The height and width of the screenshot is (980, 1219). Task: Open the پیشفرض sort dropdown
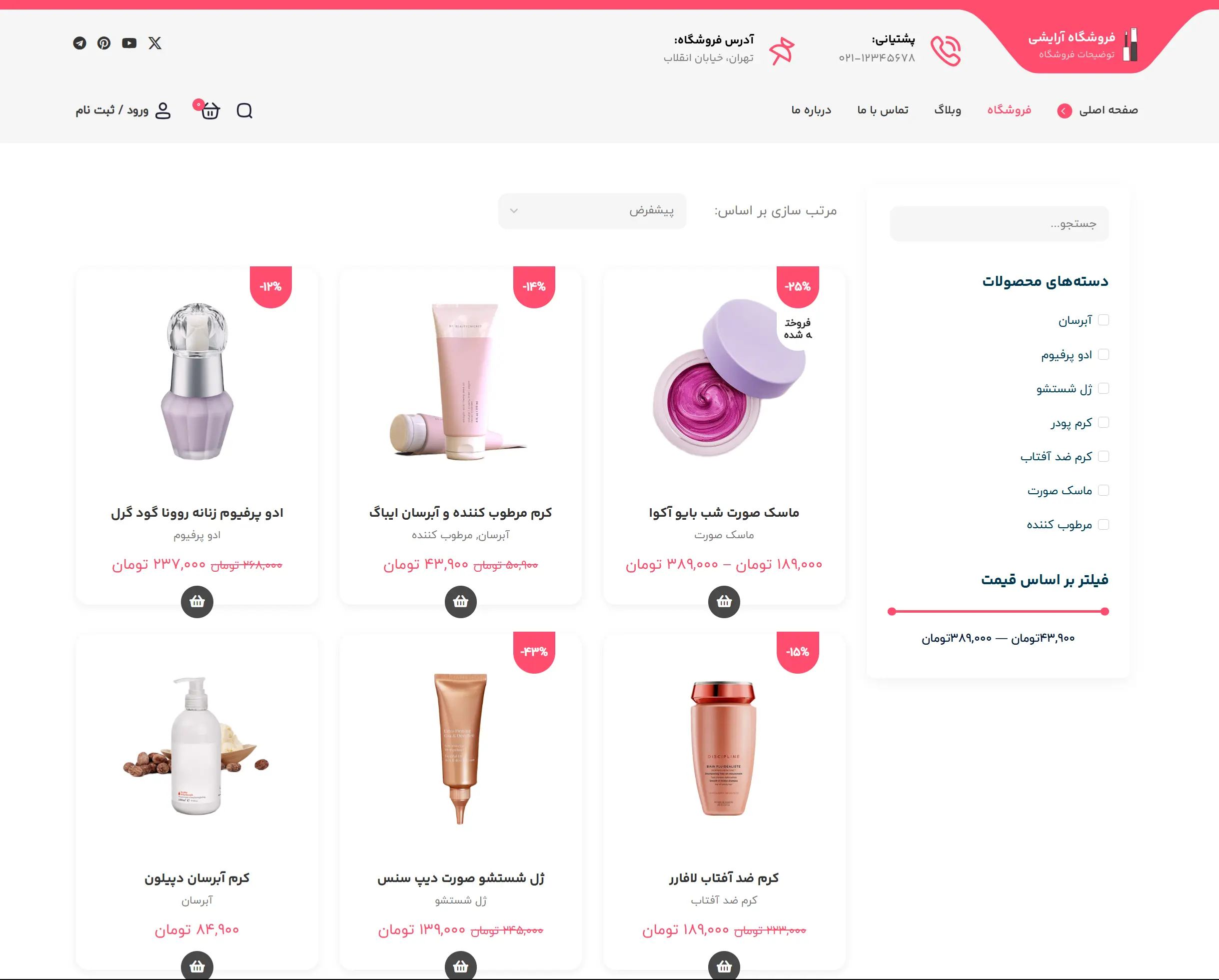[592, 211]
